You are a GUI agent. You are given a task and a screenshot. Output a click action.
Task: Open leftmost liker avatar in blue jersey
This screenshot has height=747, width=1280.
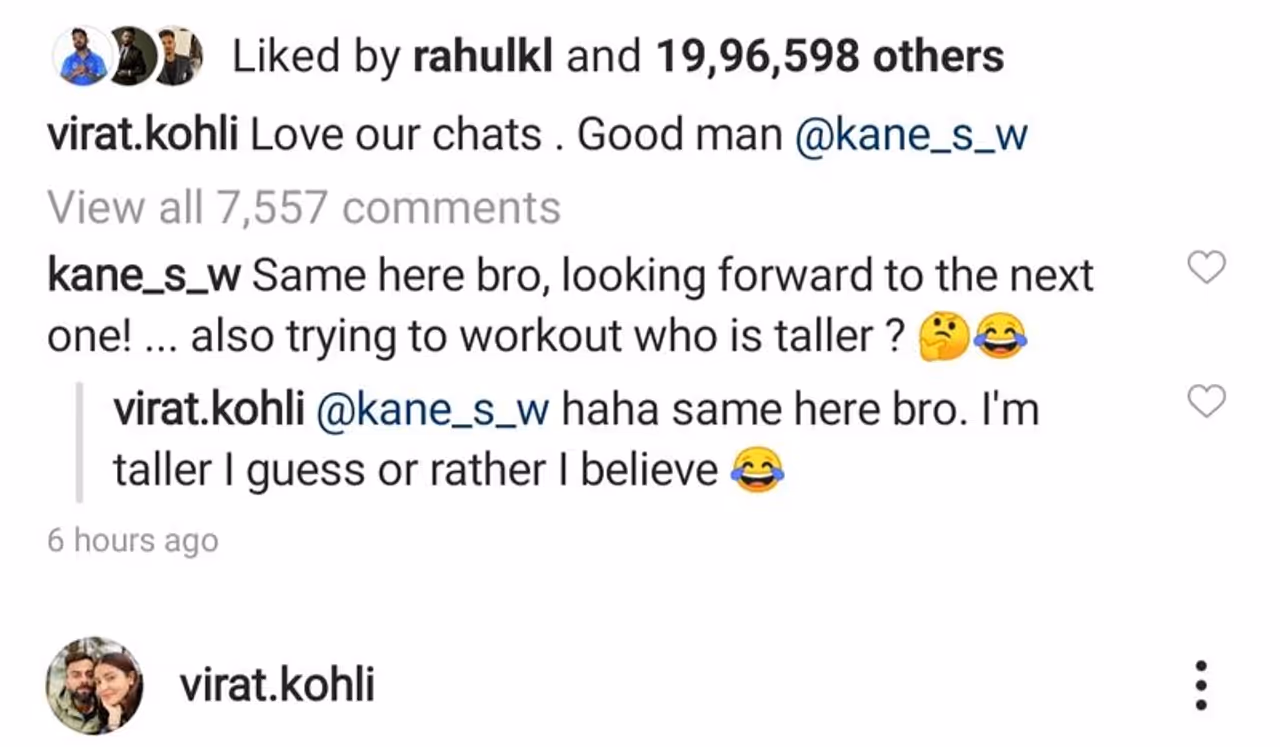tap(82, 56)
